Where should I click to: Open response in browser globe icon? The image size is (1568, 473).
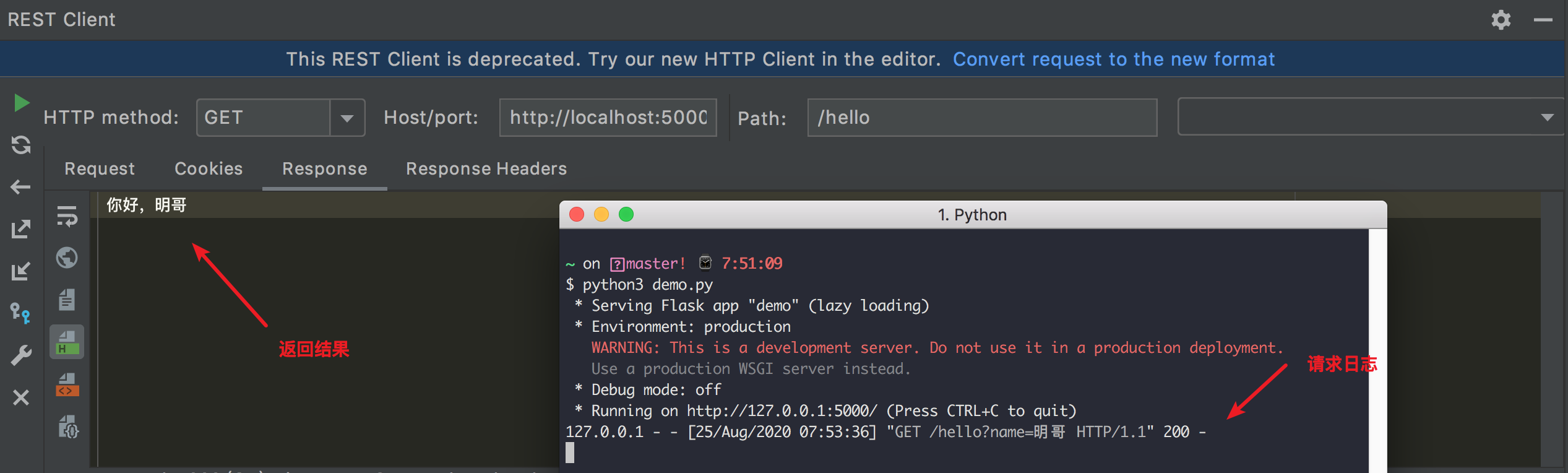point(67,258)
